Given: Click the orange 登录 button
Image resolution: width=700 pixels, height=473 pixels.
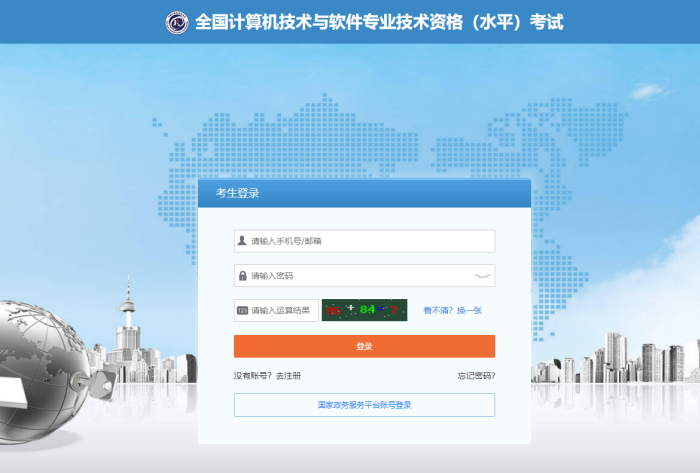Looking at the screenshot, I should click(364, 346).
